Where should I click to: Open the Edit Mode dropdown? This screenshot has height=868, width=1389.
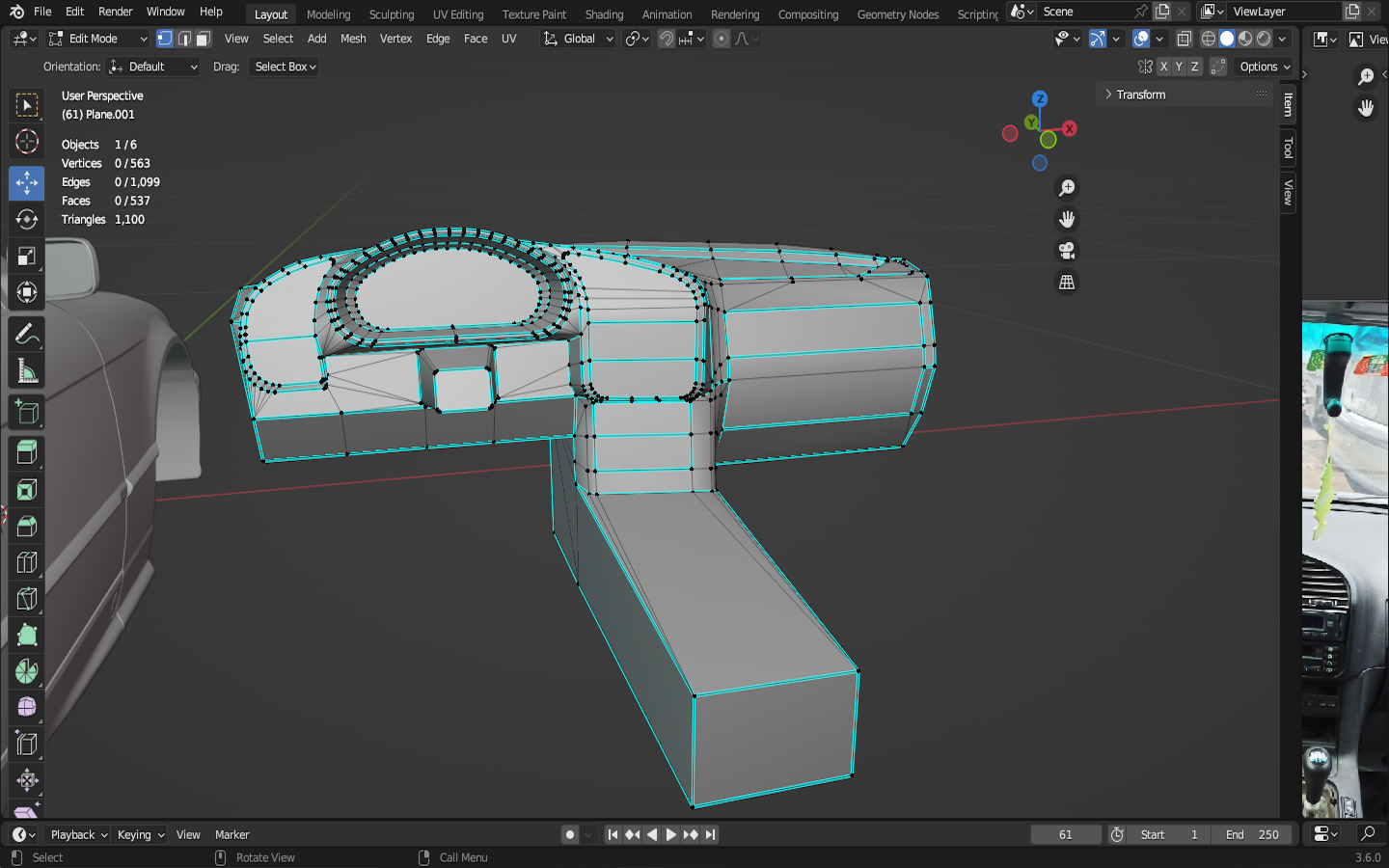point(97,39)
